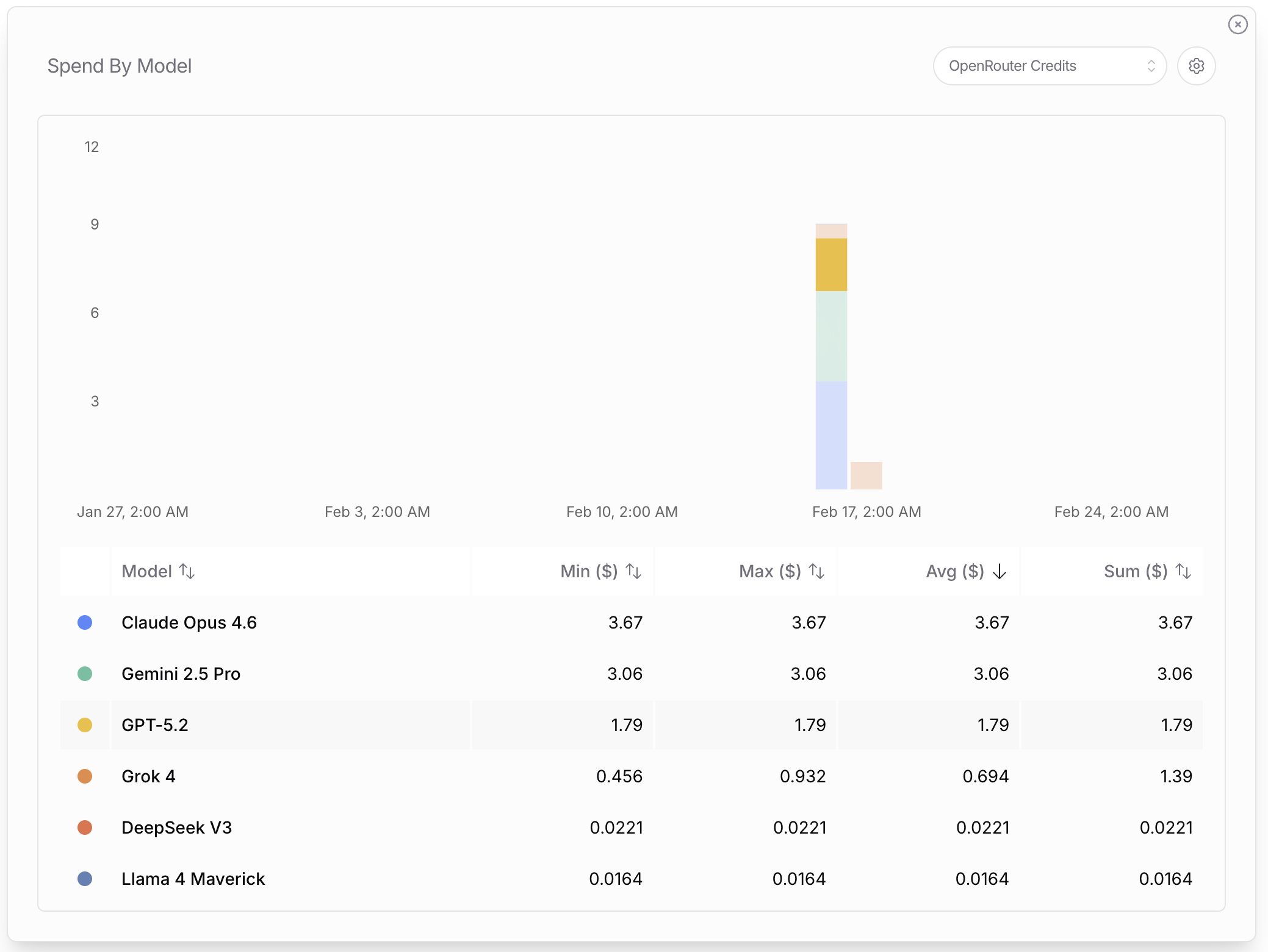This screenshot has width=1268, height=952.
Task: Toggle the Gemini 2.5 Pro series color marker
Action: coord(85,674)
